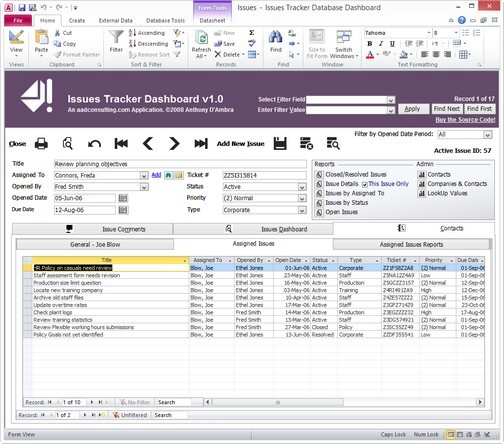
Task: Open the Assigned Issues Reports tab
Action: [x=412, y=244]
